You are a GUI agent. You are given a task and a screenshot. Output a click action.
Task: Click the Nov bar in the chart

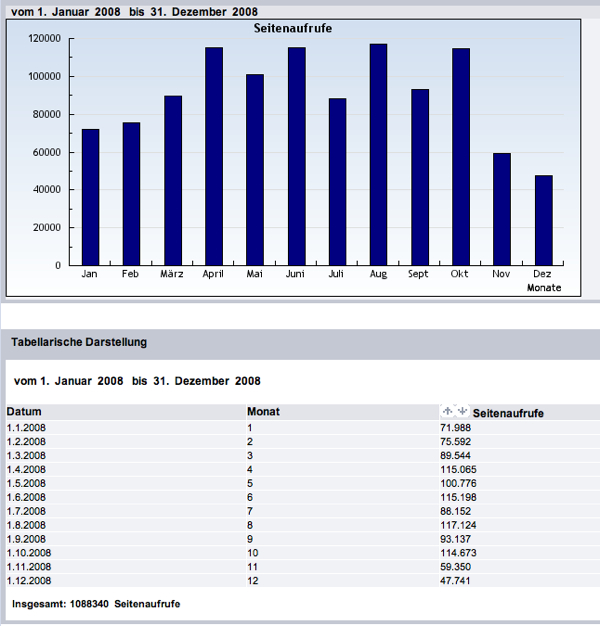tap(502, 209)
